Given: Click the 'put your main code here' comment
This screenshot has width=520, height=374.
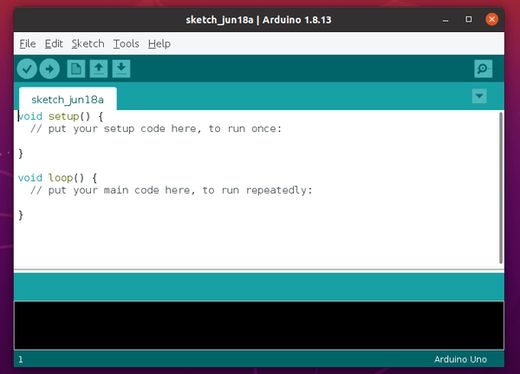Looking at the screenshot, I should point(171,190).
